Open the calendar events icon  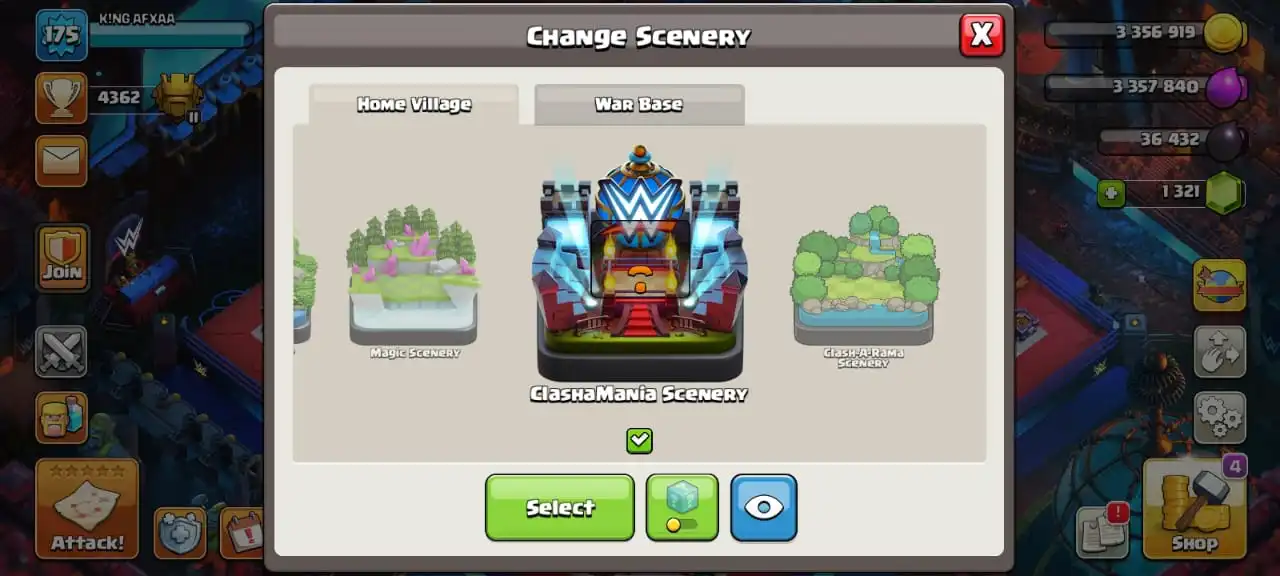coord(240,532)
